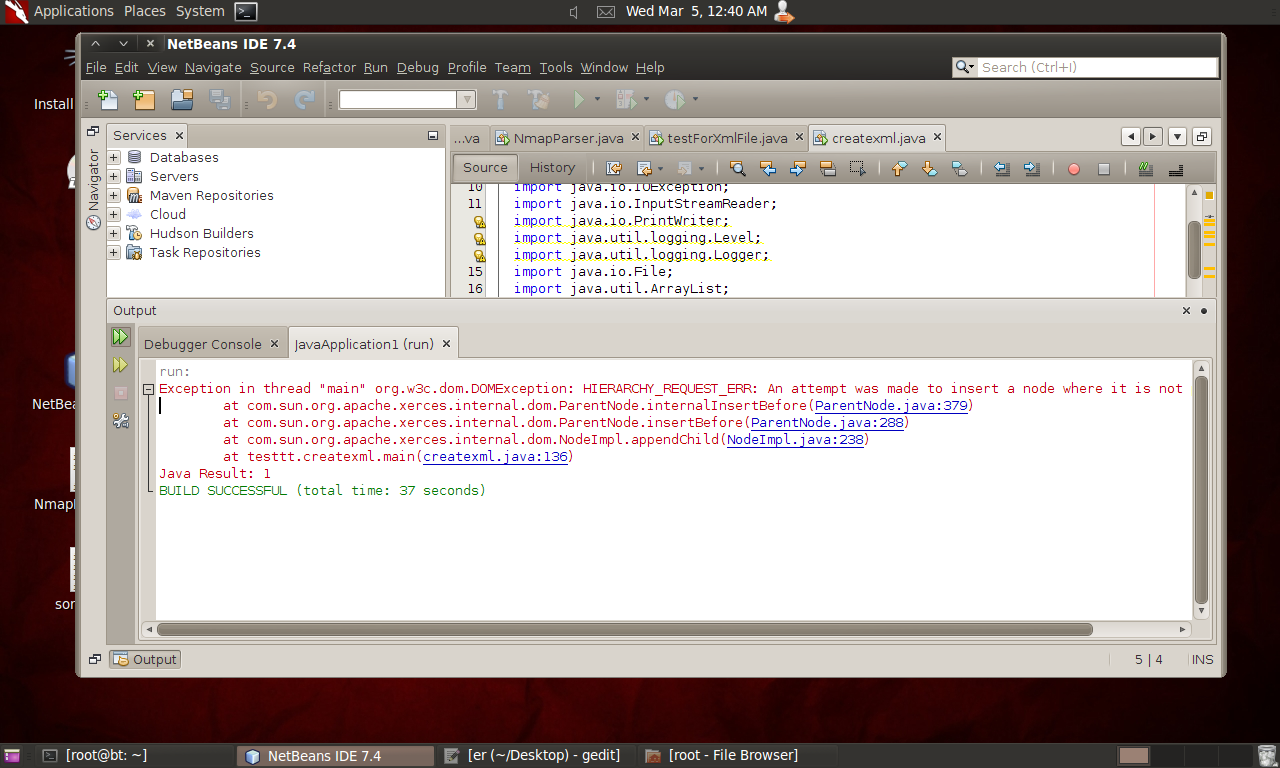Switch editor to Source view
The width and height of the screenshot is (1280, 768).
point(485,167)
